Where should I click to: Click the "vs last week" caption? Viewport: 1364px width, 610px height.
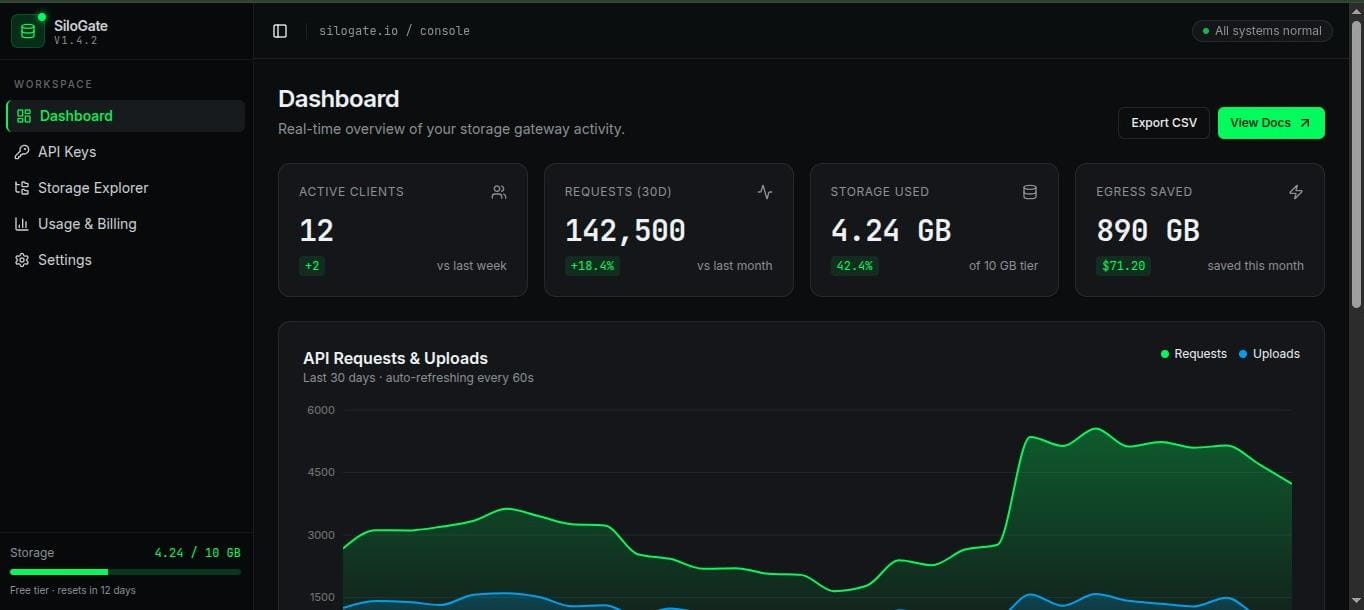[472, 266]
